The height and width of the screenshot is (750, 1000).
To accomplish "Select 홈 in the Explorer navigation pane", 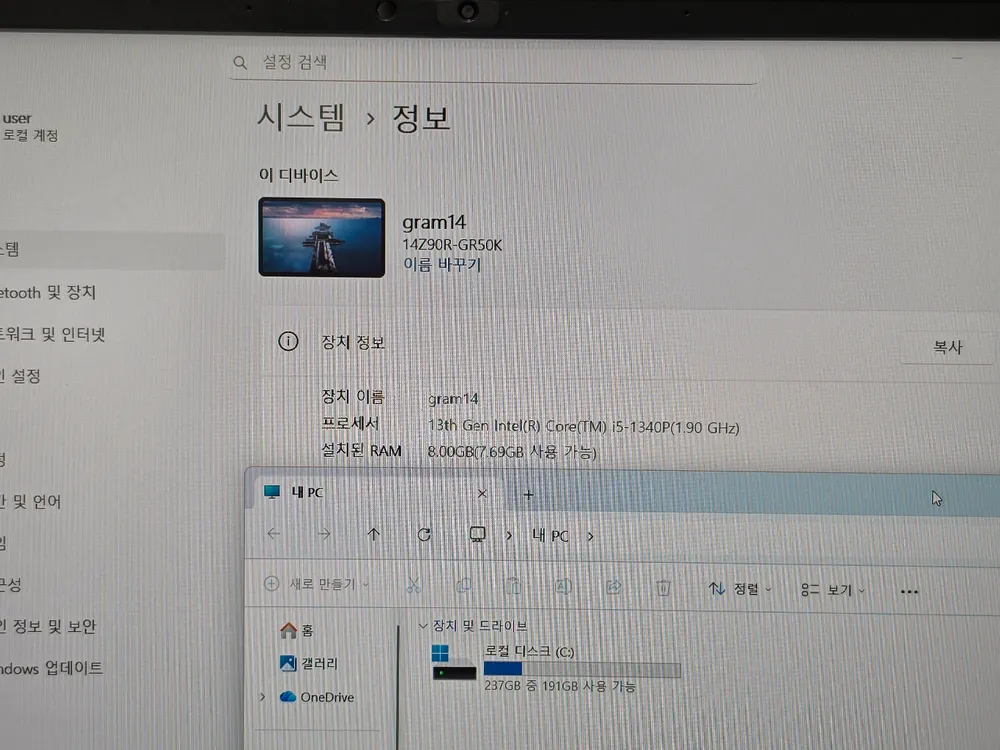I will (297, 630).
